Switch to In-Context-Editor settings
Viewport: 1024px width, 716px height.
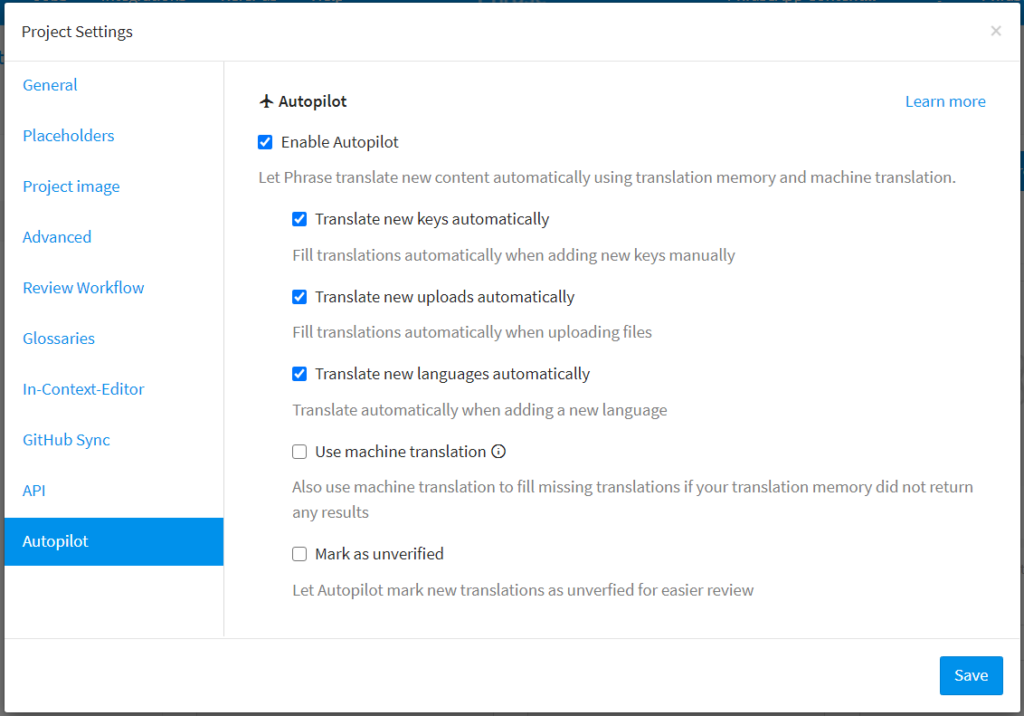(83, 389)
